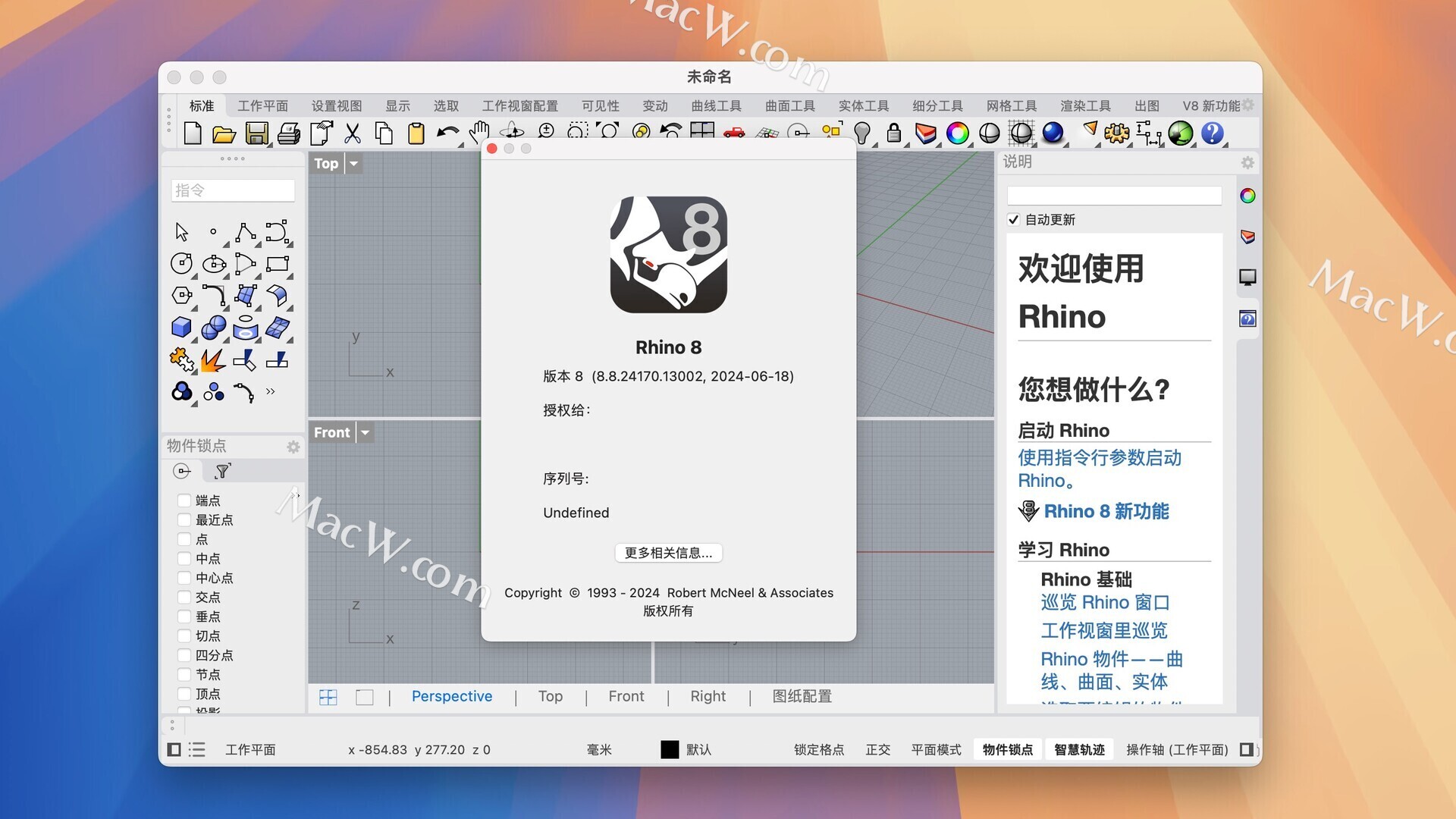
Task: Open Rhino 8 新功能 link
Action: [x=1108, y=512]
